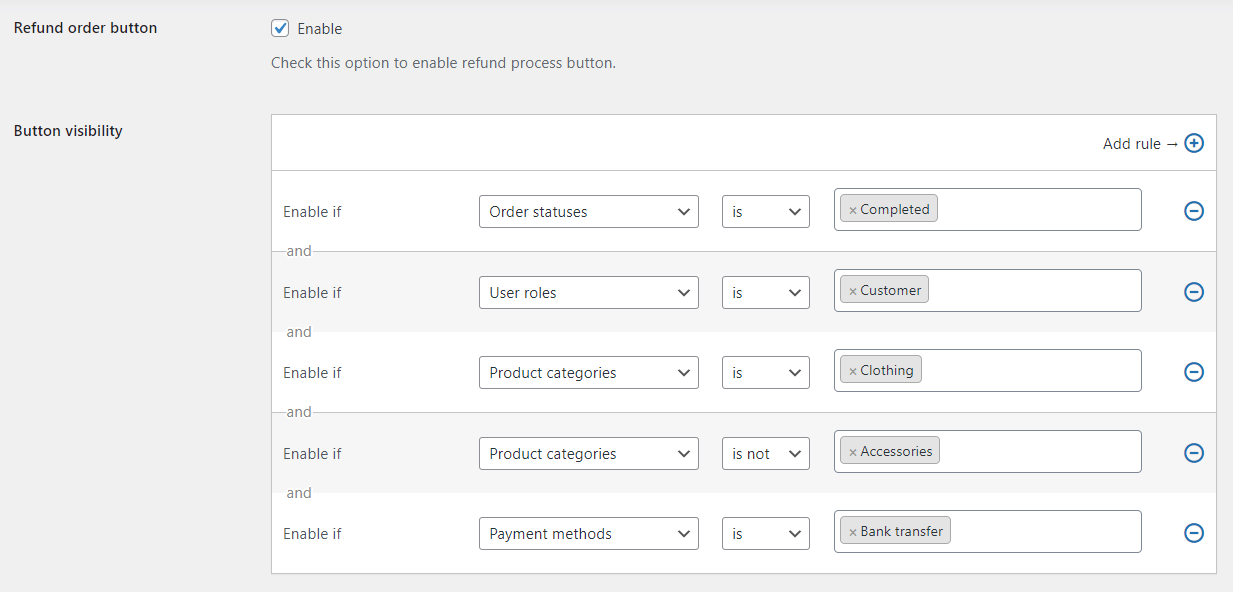Open the 'is' operator dropdown for Clothing
Screen dimensions: 1233x592
[766, 373]
